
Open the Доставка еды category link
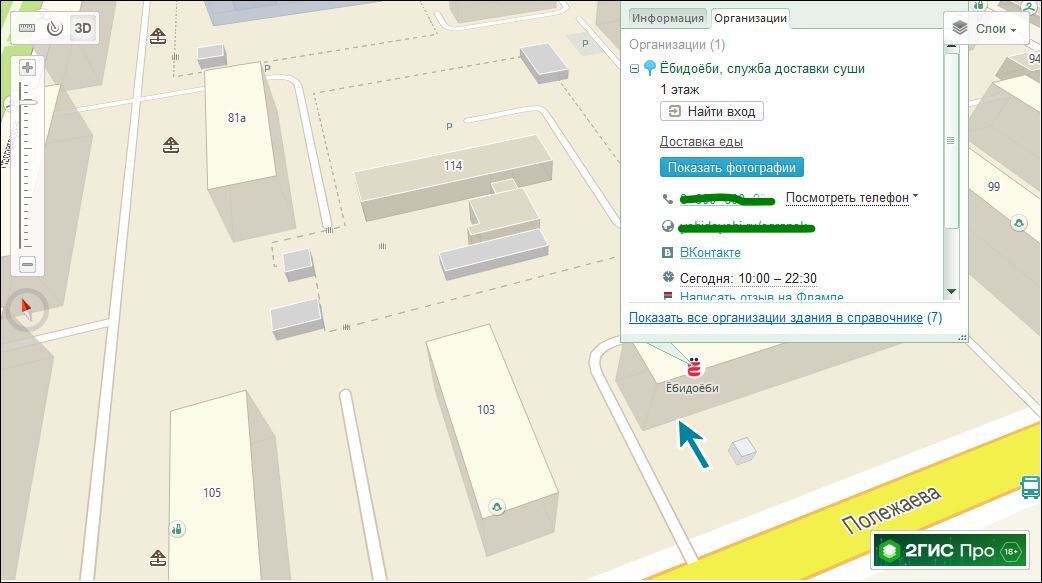(700, 142)
